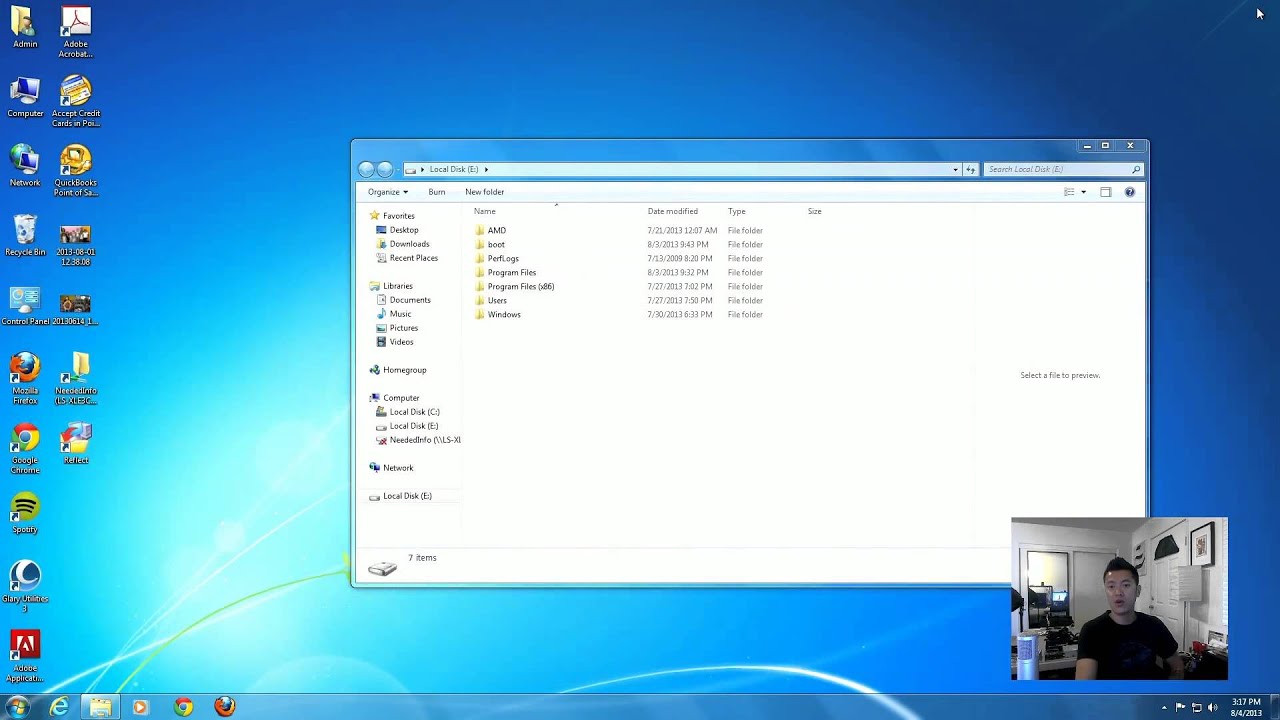The height and width of the screenshot is (720, 1280).
Task: Collapse Favorites in the navigation pane
Action: click(x=398, y=216)
